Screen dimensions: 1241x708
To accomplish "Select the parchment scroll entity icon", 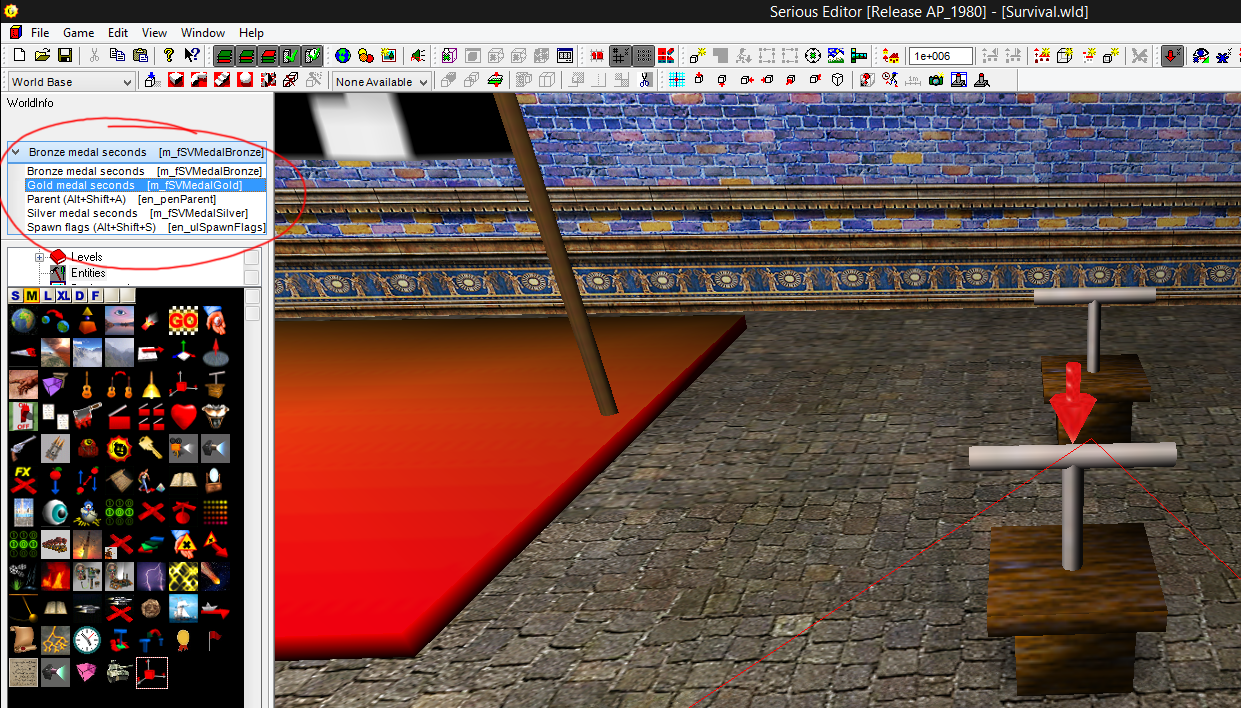I will point(23,638).
